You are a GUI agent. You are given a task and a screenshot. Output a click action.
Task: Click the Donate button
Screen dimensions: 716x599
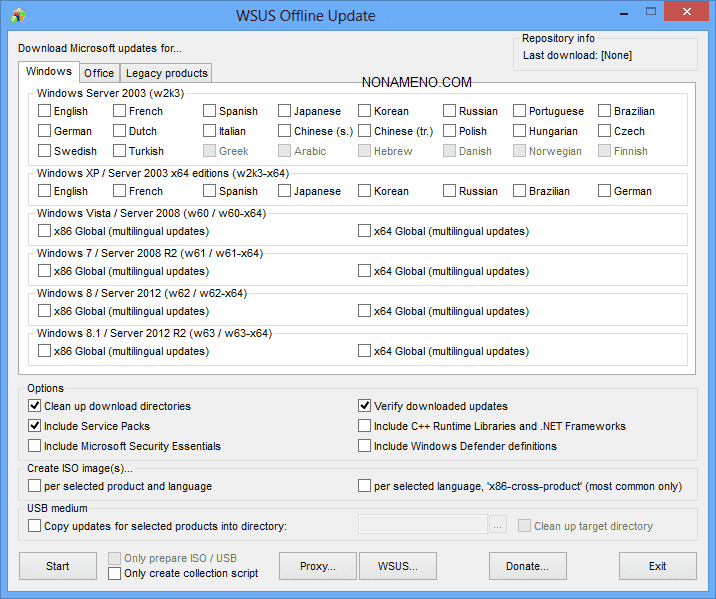[527, 566]
